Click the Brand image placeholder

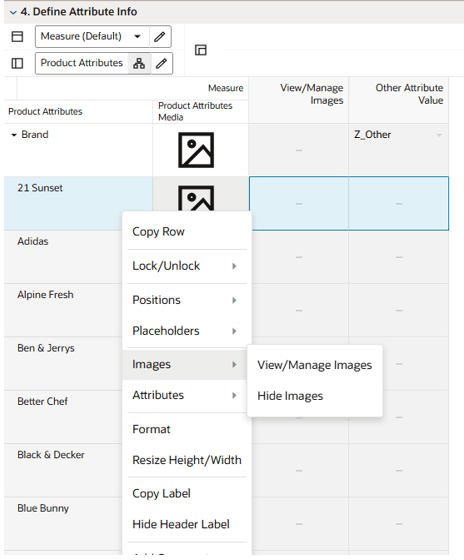coord(196,150)
